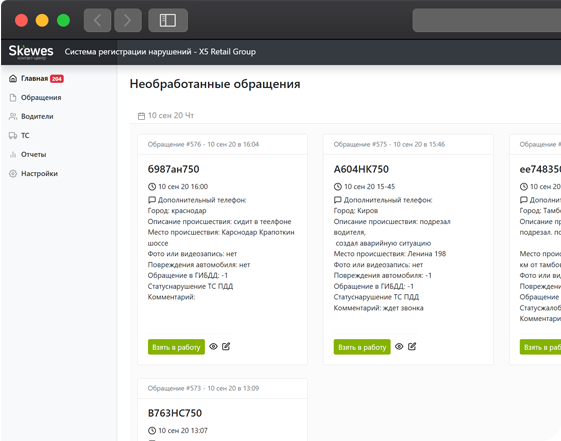Click the Skewes logo in header
The width and height of the screenshot is (561, 441).
point(31,52)
